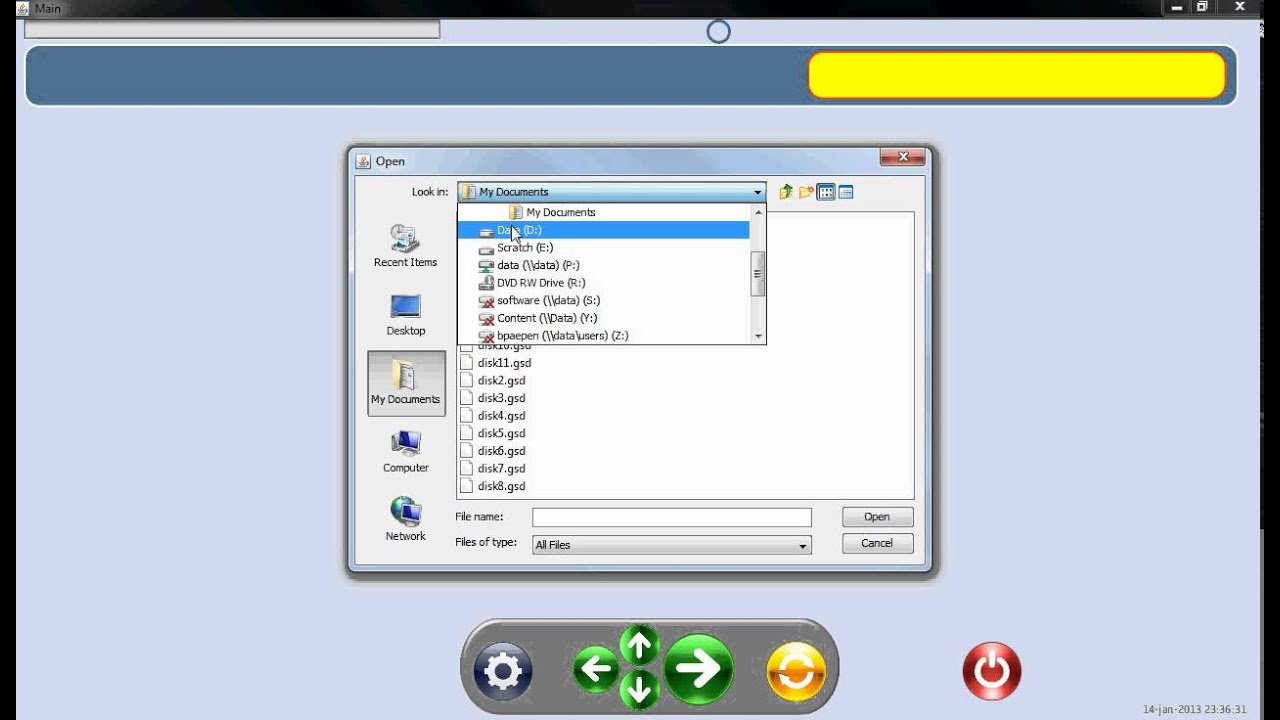Select bpaepen (\\data\users) (Z:) drive

(603, 336)
